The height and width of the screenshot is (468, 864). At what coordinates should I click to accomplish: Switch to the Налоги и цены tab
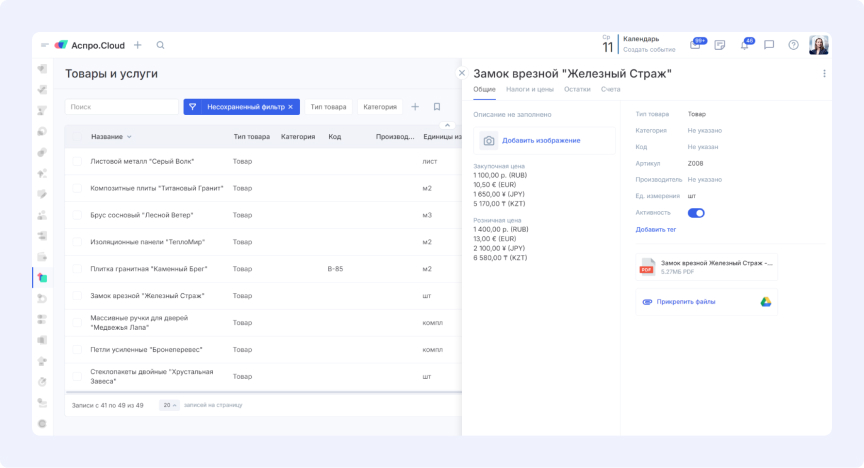pos(530,90)
